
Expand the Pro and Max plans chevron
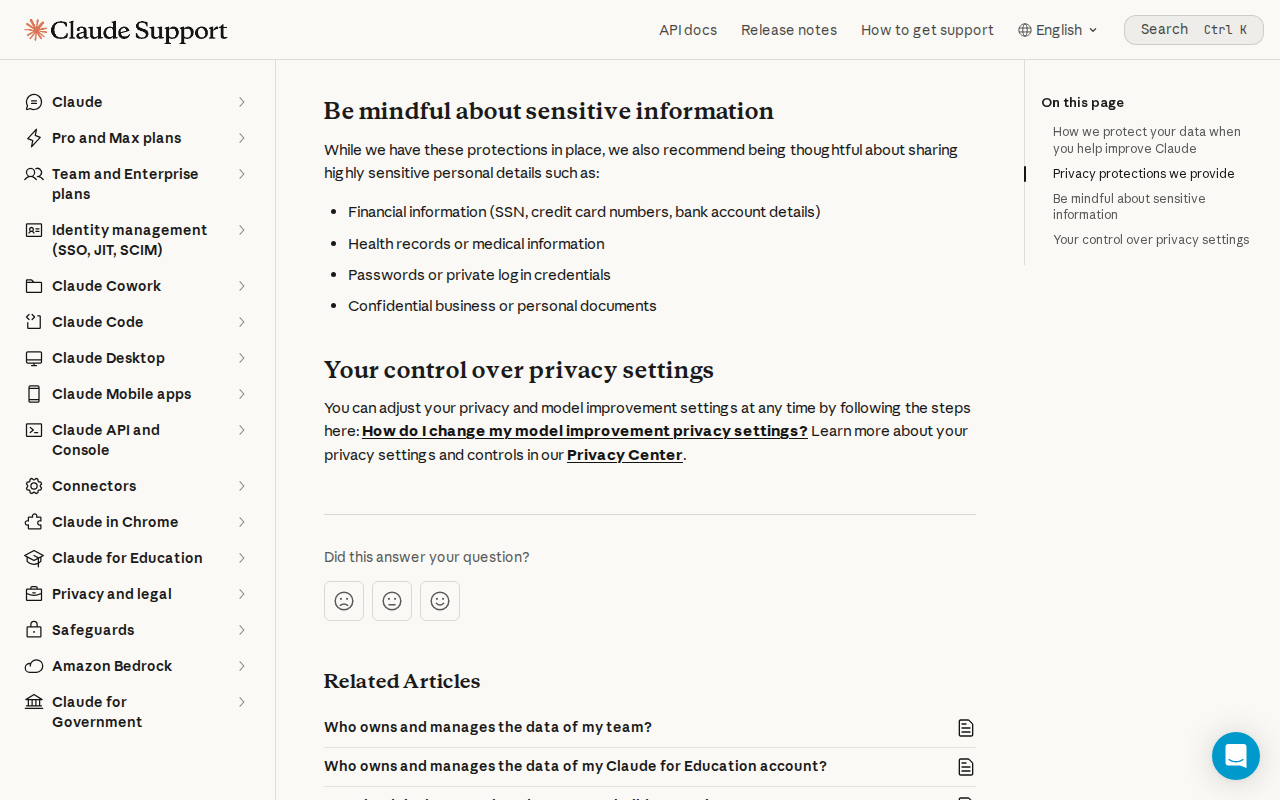point(241,138)
